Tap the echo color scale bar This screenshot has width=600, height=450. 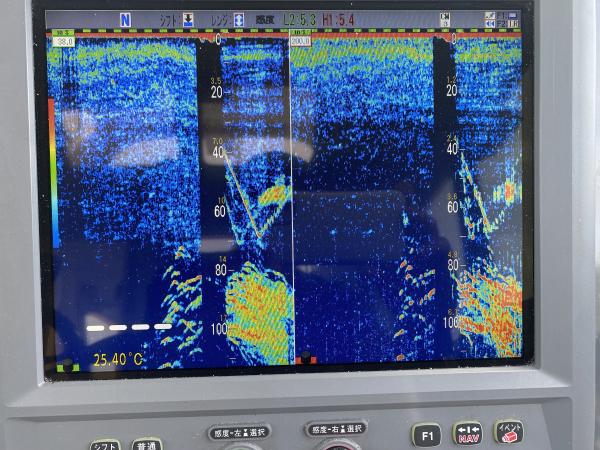[54, 173]
